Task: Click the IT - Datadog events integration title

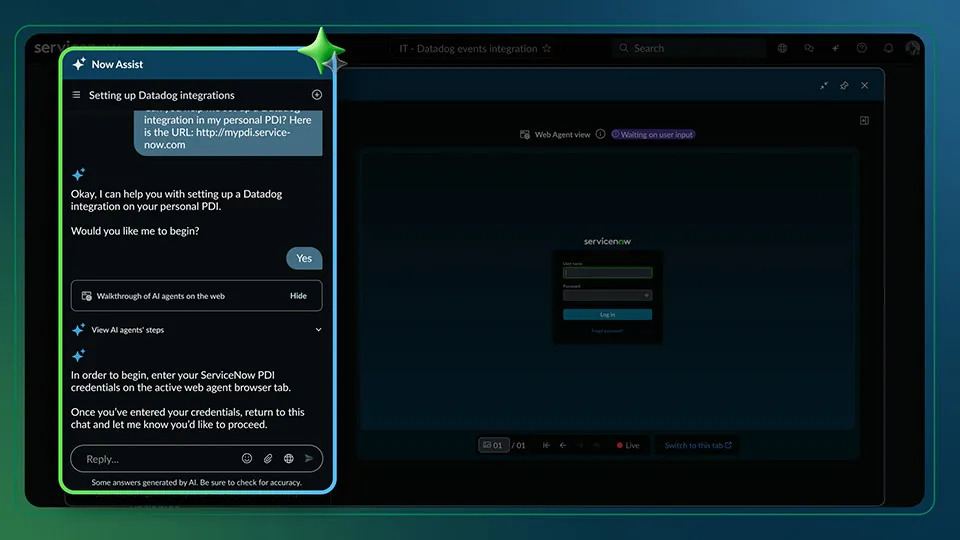Action: tap(468, 48)
